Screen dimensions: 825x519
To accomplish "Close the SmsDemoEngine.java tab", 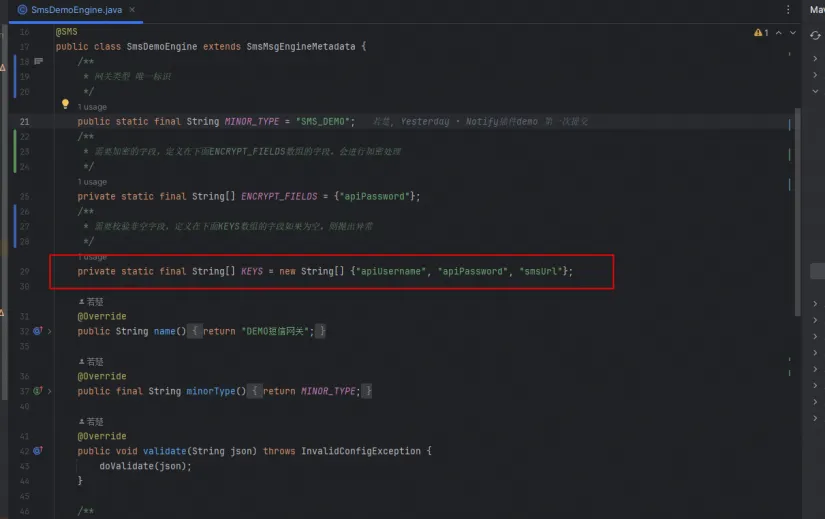I will click(134, 9).
